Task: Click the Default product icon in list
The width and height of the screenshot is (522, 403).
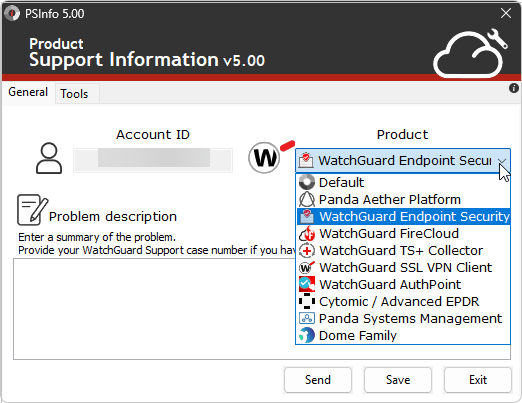Action: 307,182
